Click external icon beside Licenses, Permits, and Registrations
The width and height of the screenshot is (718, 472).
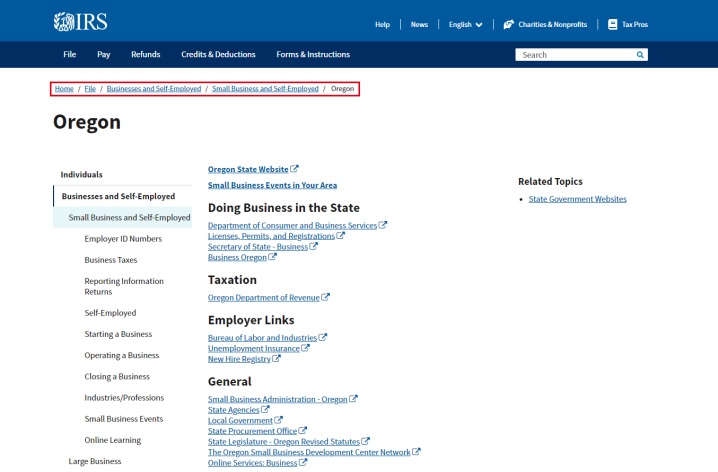click(341, 235)
